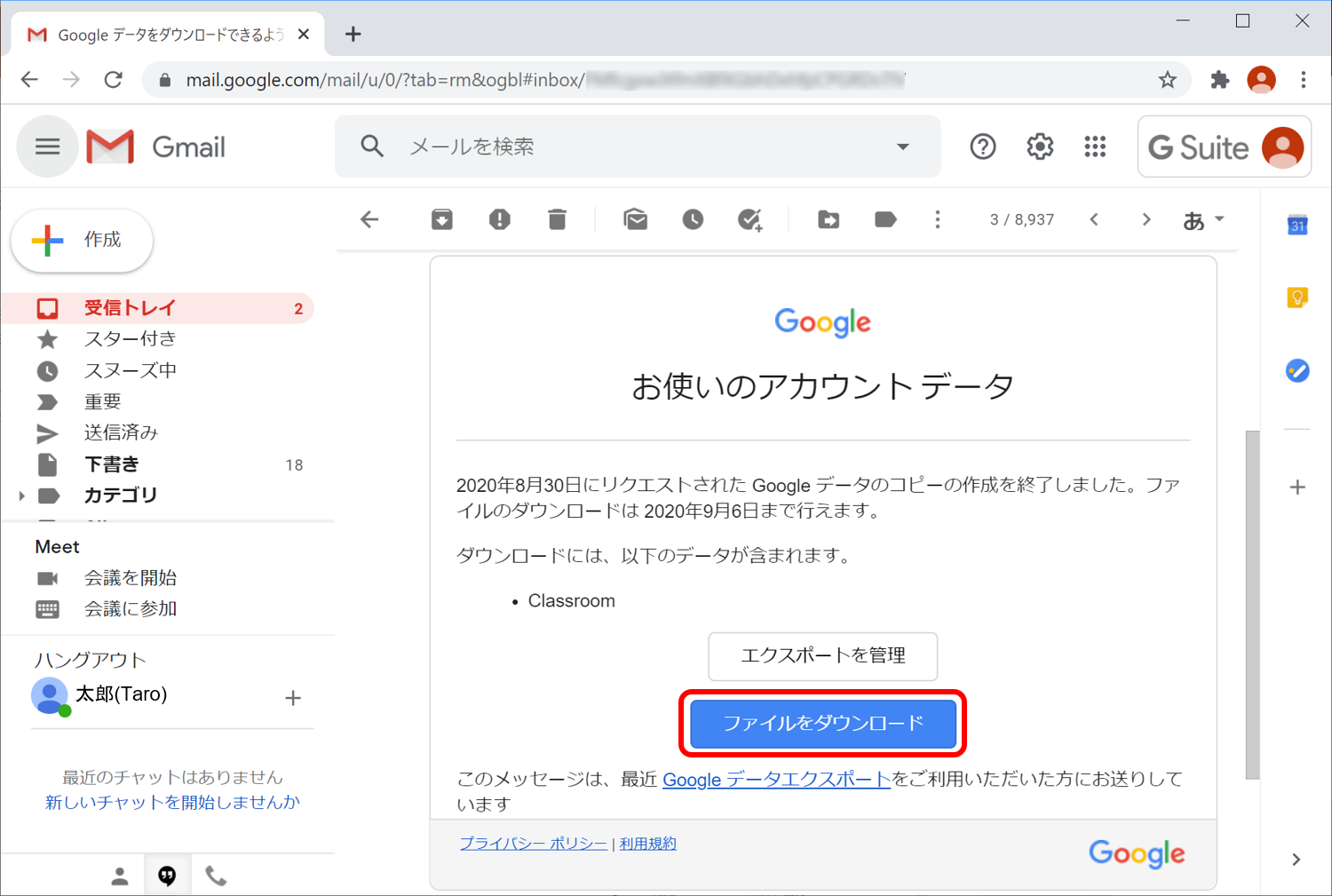This screenshot has width=1332, height=896.
Task: Start a meeting via 会議を開始
Action: click(x=130, y=578)
